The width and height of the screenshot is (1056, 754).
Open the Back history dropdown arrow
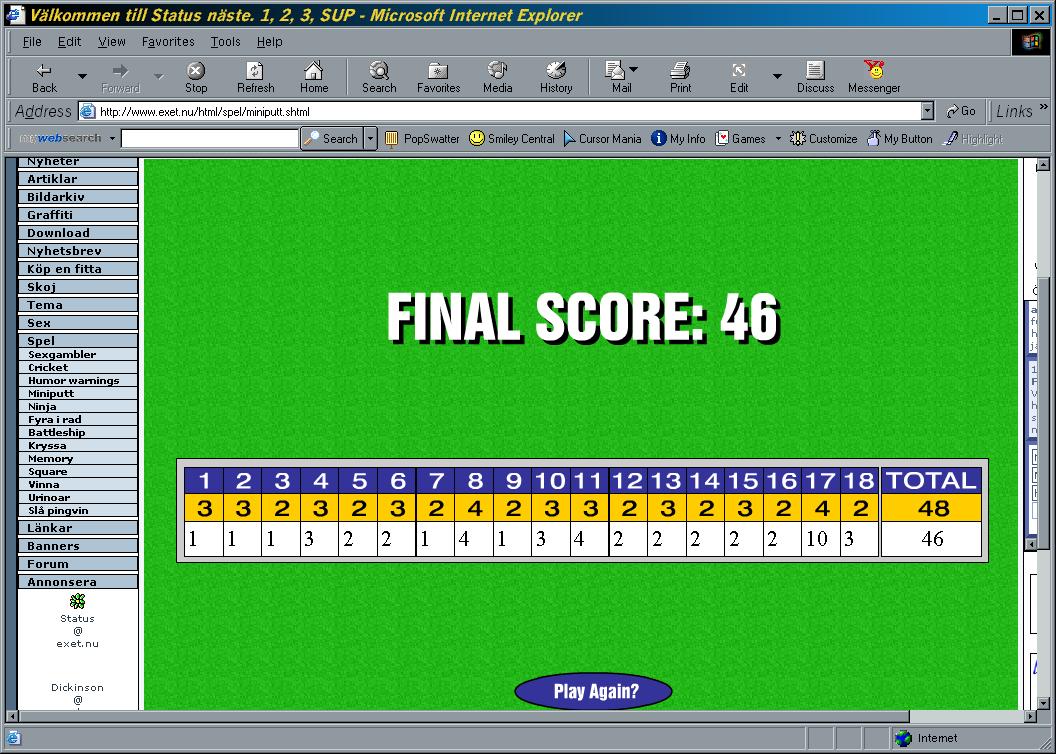pyautogui.click(x=82, y=76)
